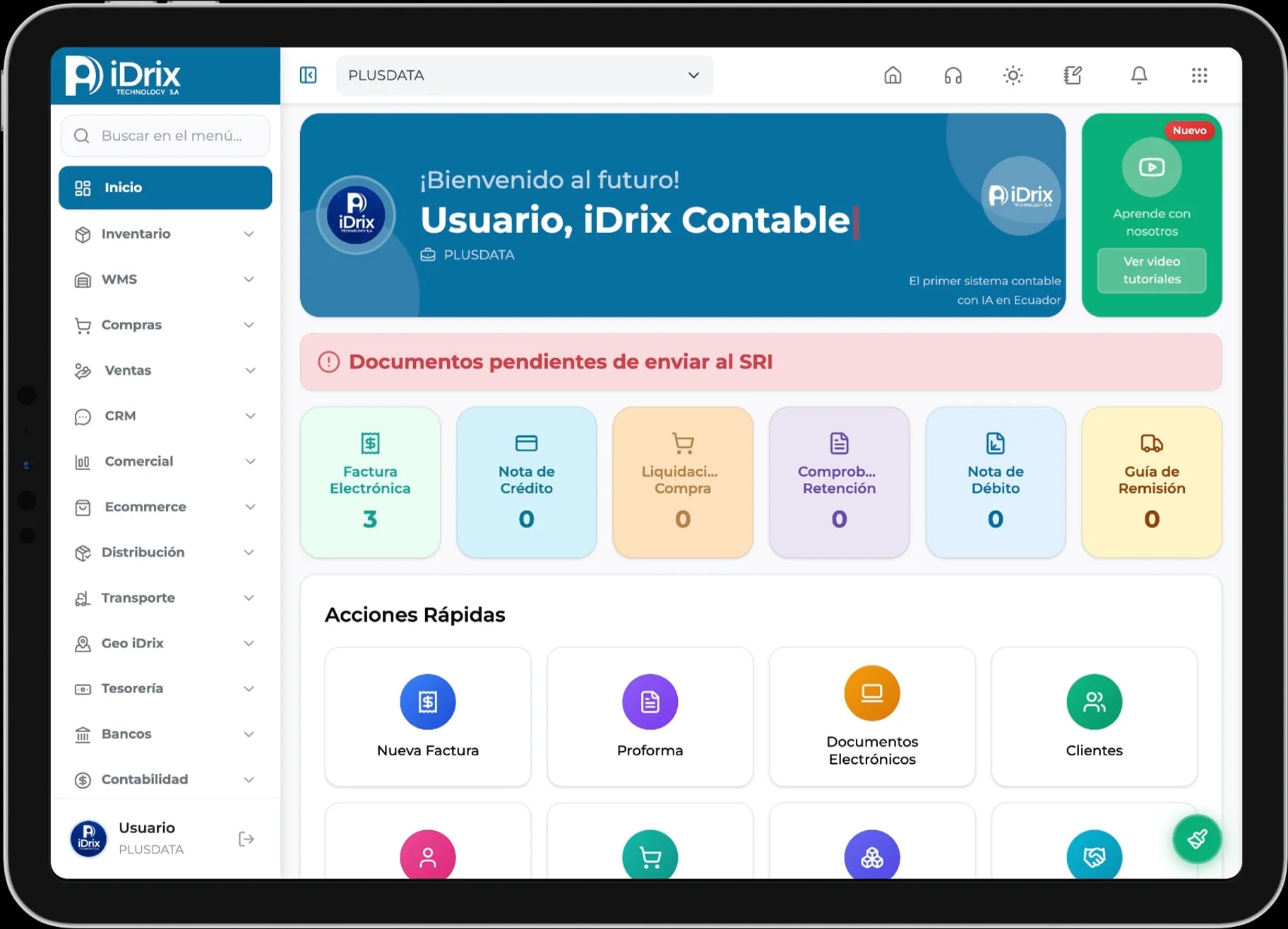Expand the Ecommerce chevron
Viewport: 1288px width, 929px height.
[x=249, y=507]
